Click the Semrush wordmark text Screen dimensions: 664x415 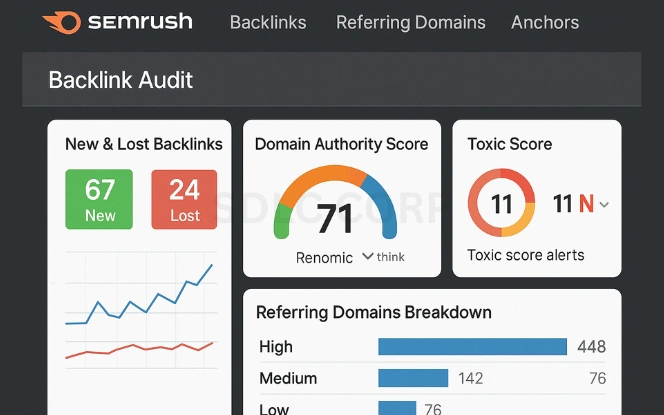(x=140, y=21)
